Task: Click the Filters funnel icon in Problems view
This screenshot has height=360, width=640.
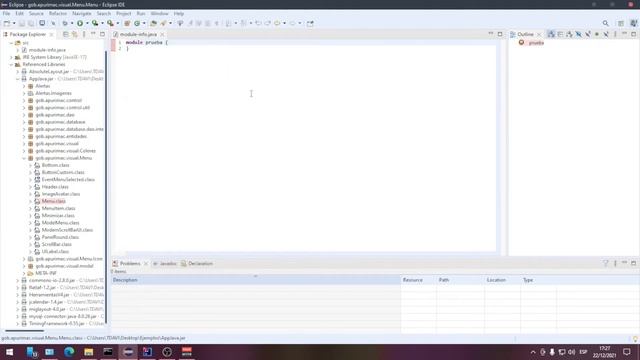Action: click(x=606, y=263)
